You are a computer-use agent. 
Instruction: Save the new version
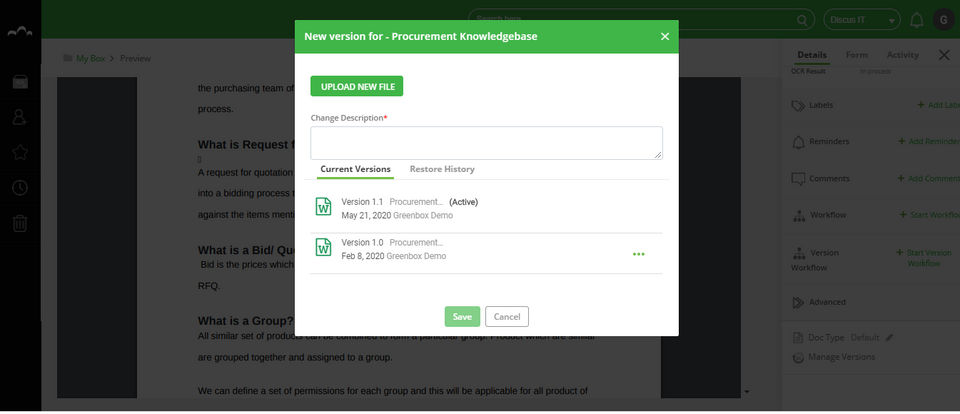coord(462,317)
